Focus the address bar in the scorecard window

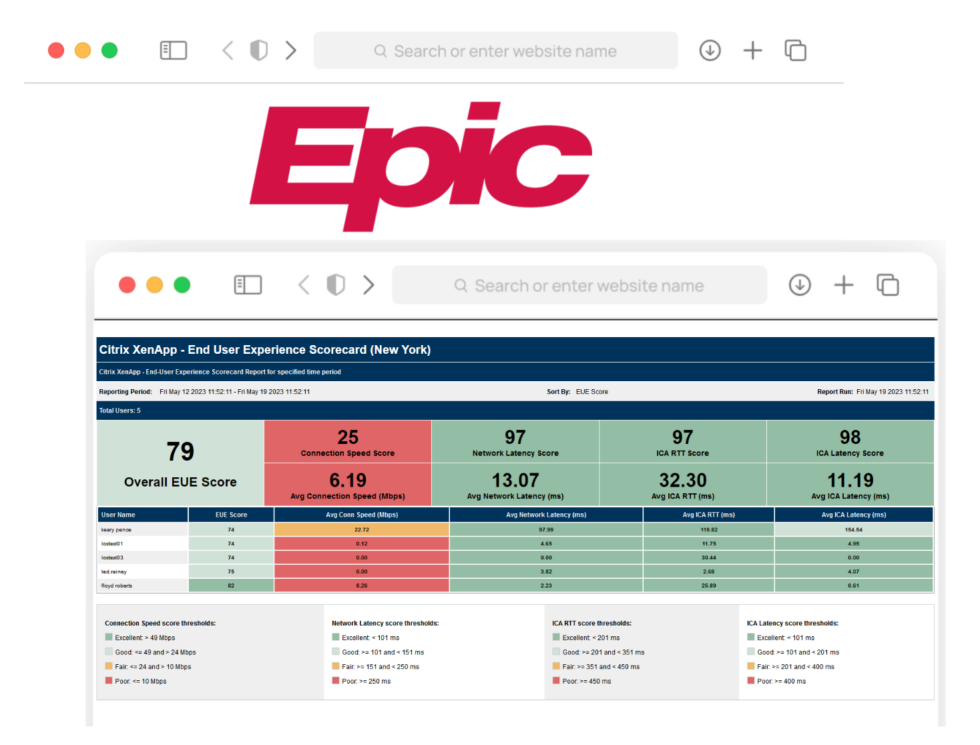579,285
